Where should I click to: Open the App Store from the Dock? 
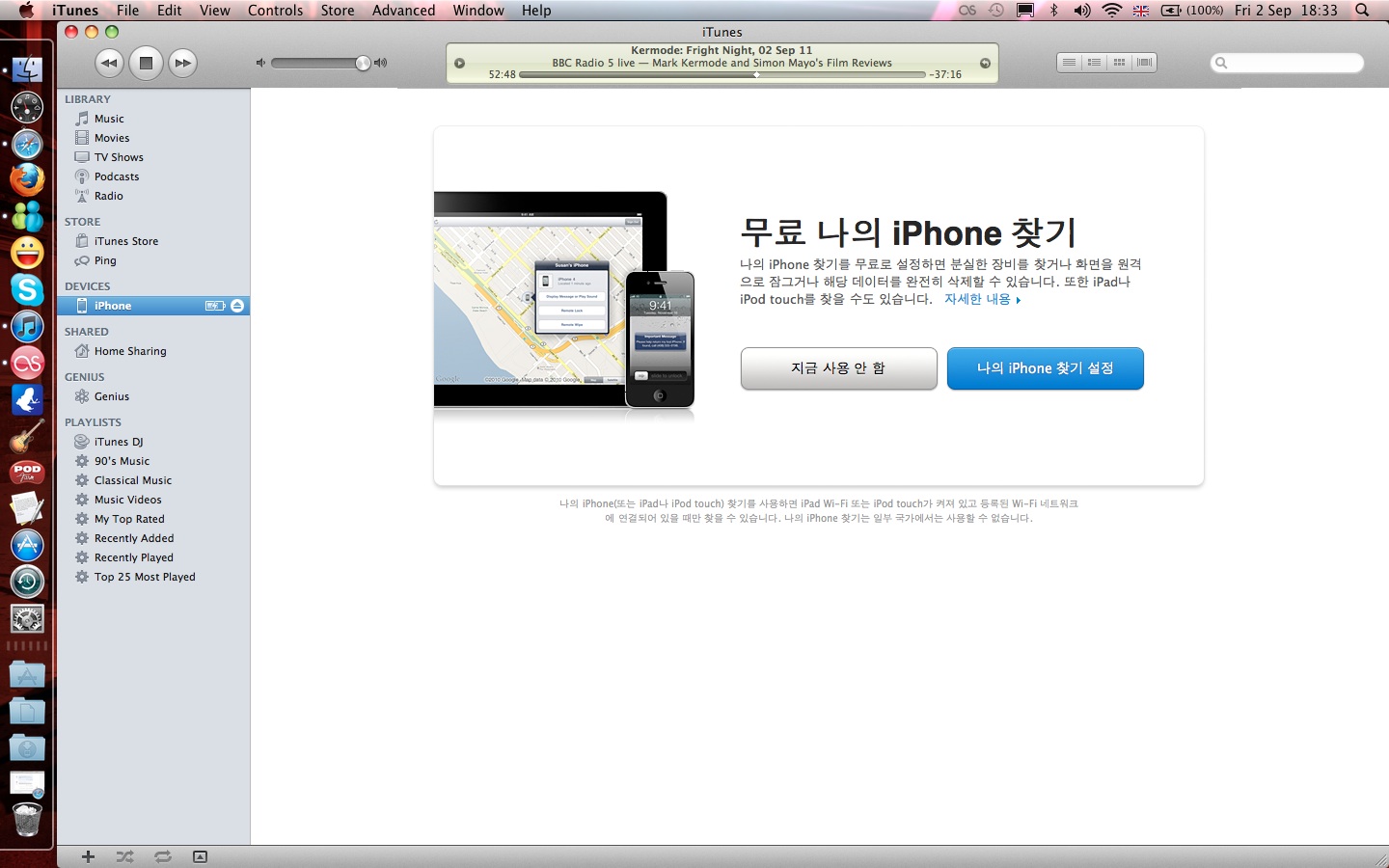coord(27,545)
